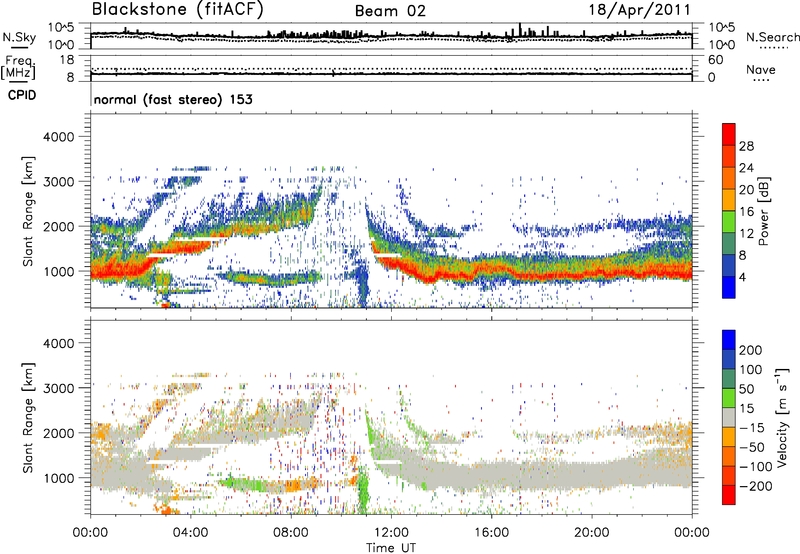The image size is (800, 554).
Task: Select the 18 tick on frequency axis
Action: [x=67, y=60]
